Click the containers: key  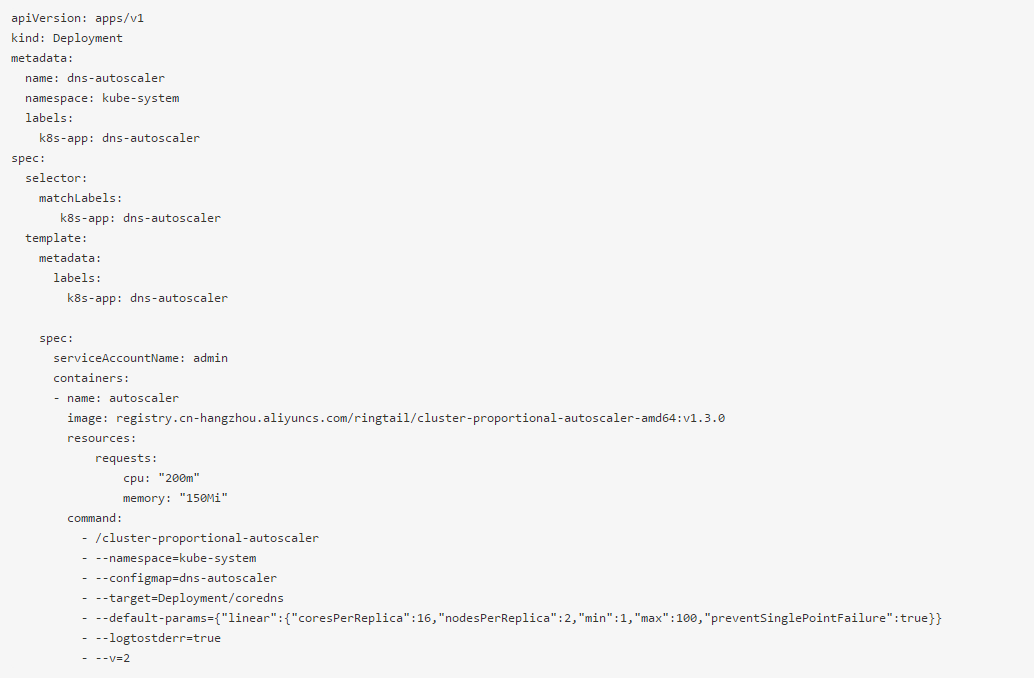click(x=91, y=378)
